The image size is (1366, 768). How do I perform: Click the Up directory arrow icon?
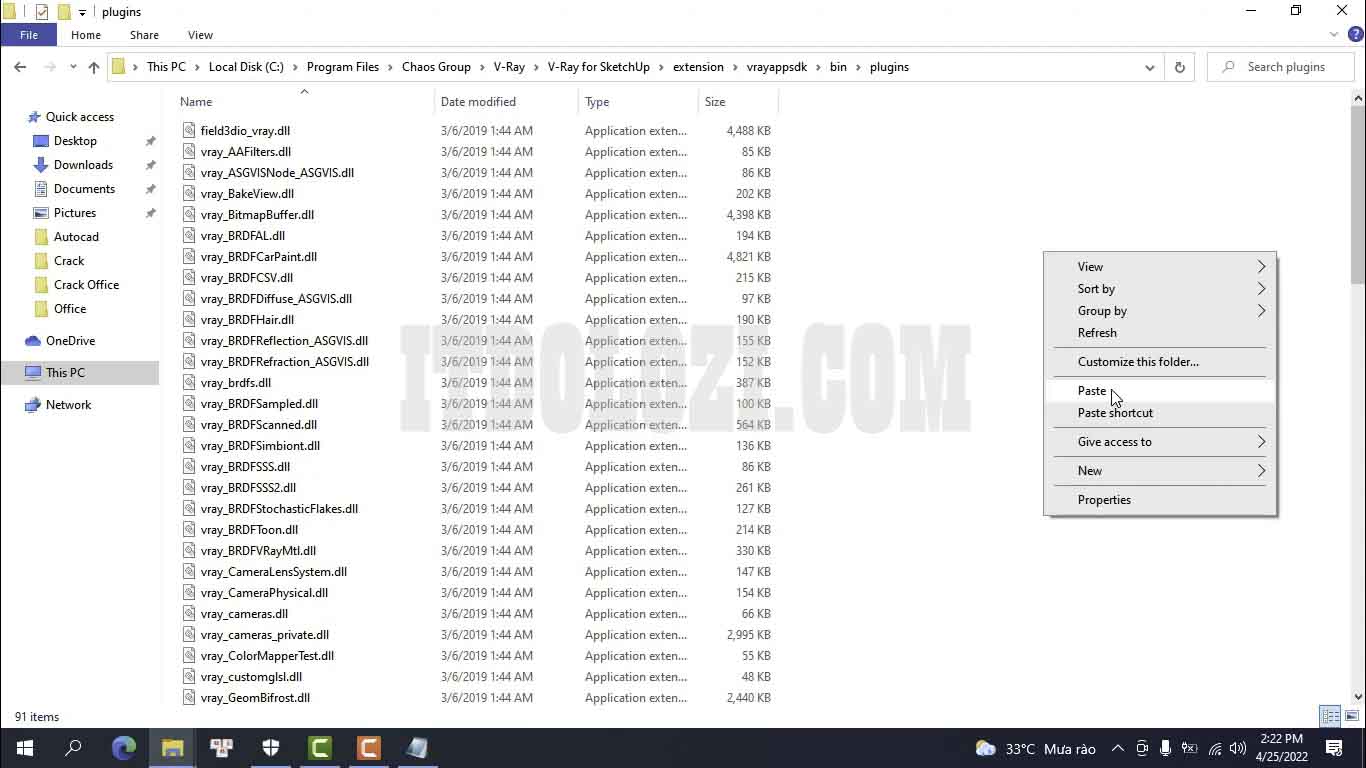click(94, 67)
